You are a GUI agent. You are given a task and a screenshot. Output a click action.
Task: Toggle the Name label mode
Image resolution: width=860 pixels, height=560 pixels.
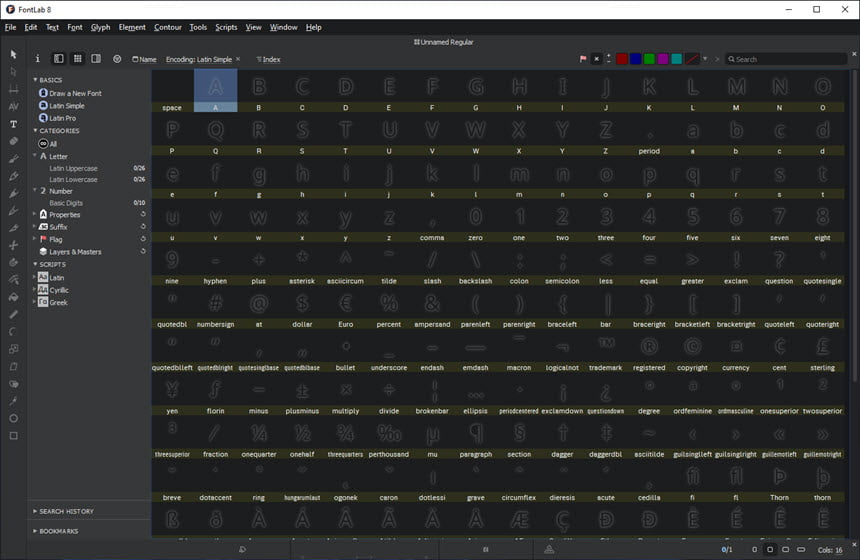pos(144,59)
